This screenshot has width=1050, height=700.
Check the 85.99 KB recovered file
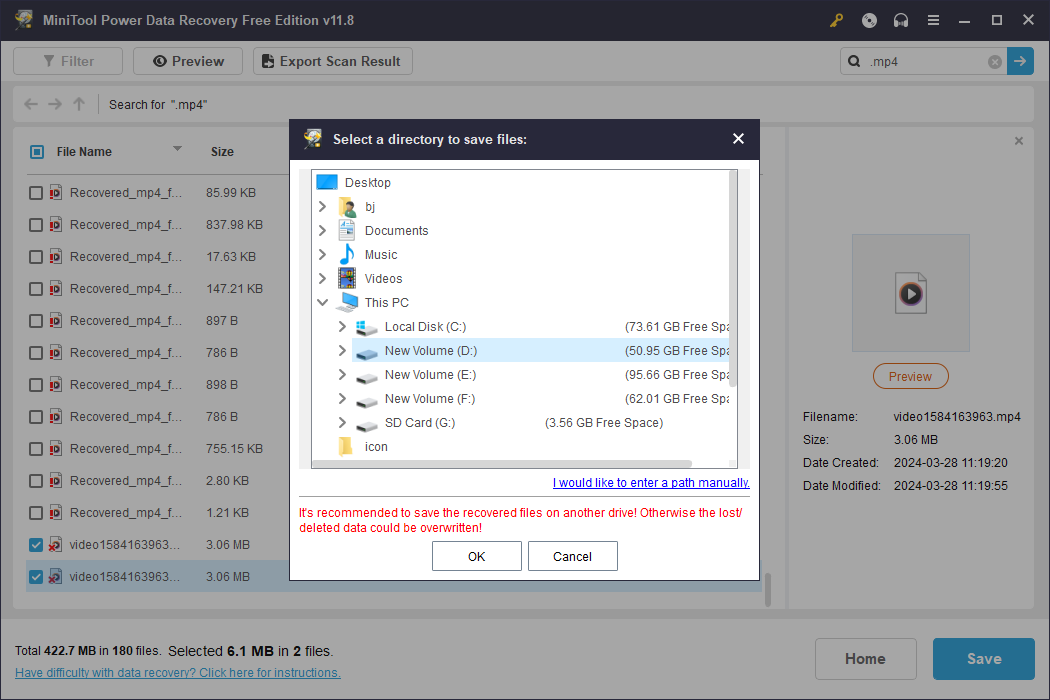tap(36, 193)
